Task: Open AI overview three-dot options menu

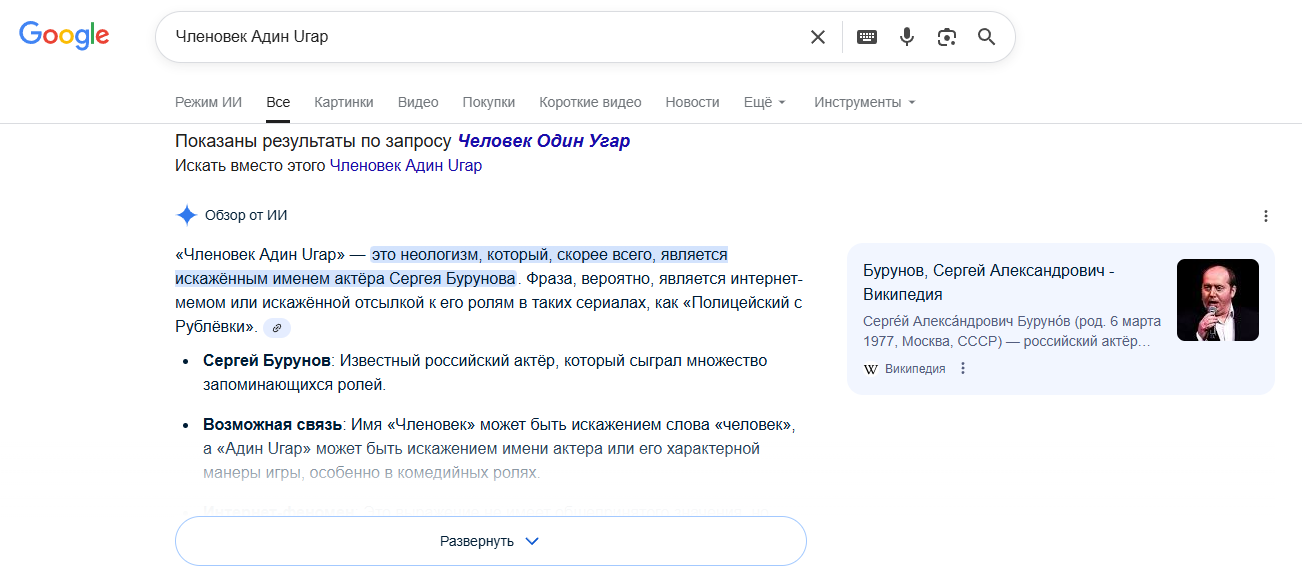Action: coord(1266,216)
